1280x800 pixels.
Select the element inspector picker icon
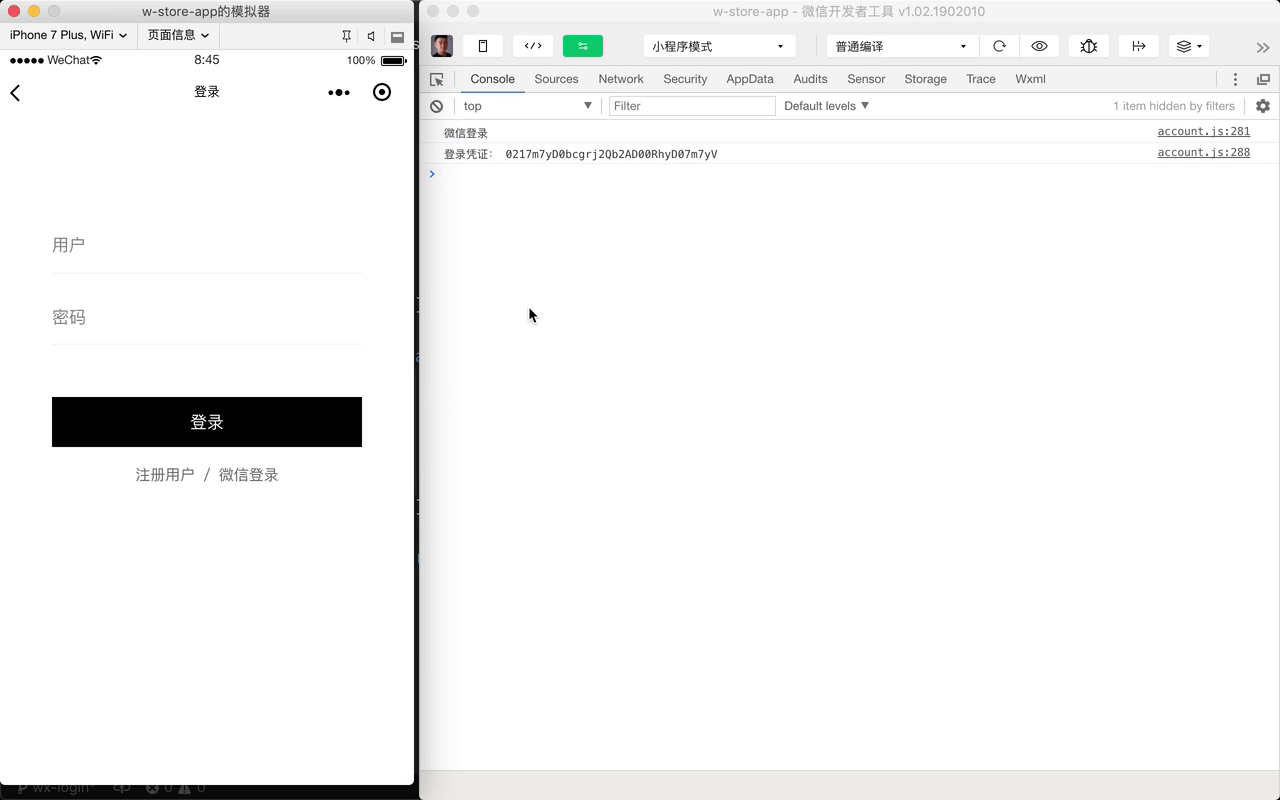437,79
